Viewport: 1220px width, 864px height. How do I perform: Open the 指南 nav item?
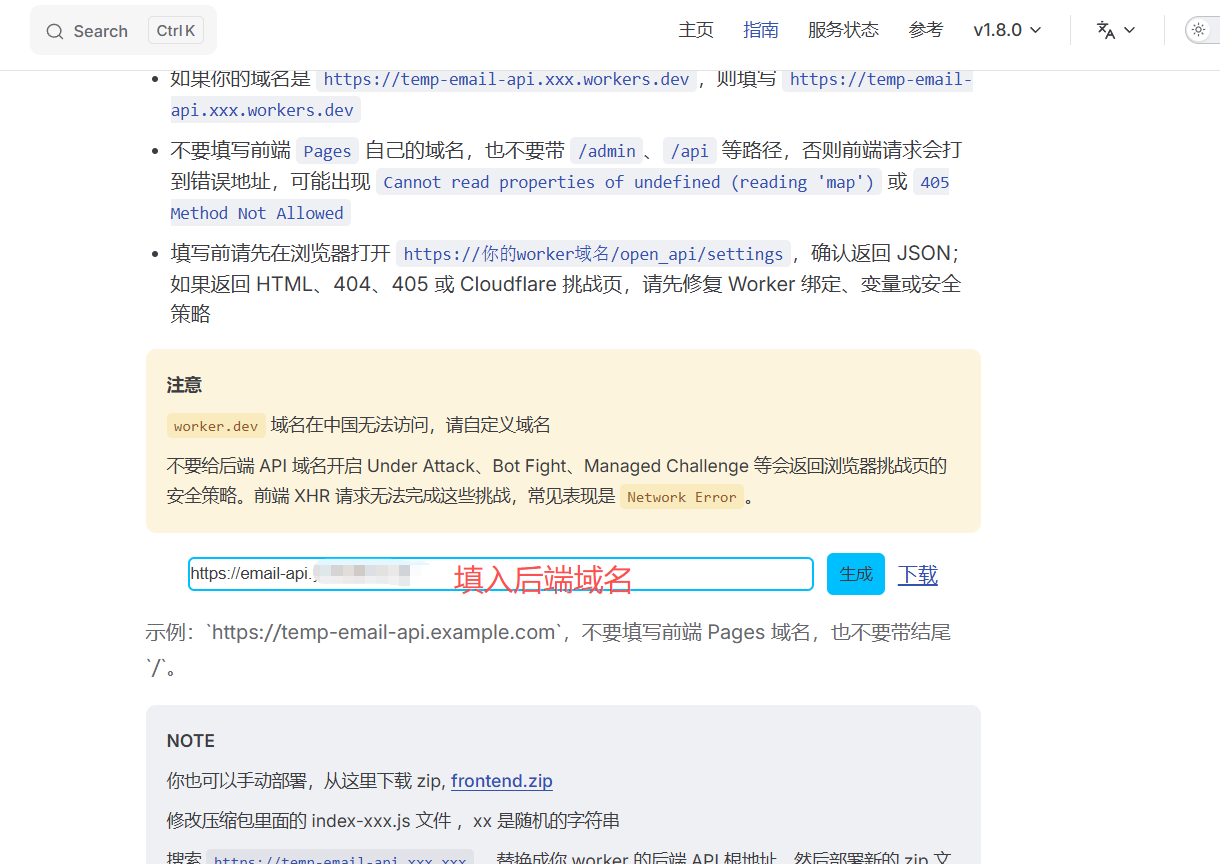tap(761, 30)
